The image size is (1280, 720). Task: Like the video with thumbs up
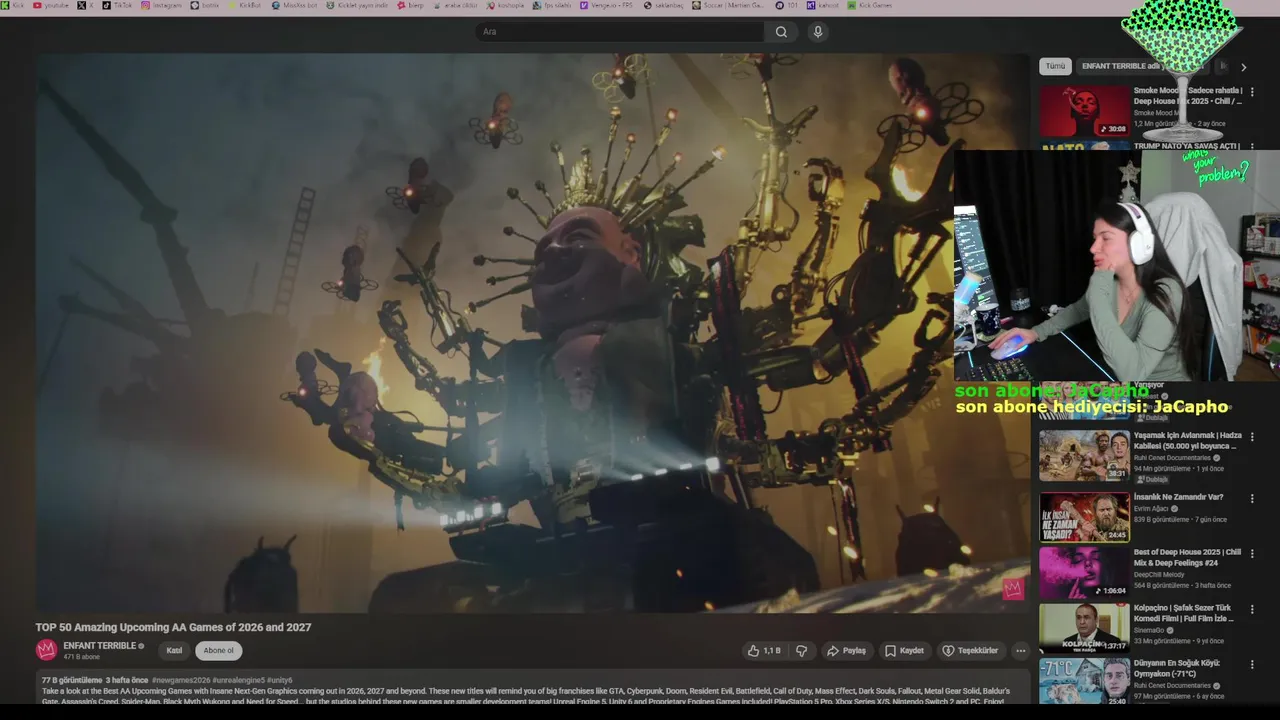click(x=764, y=651)
